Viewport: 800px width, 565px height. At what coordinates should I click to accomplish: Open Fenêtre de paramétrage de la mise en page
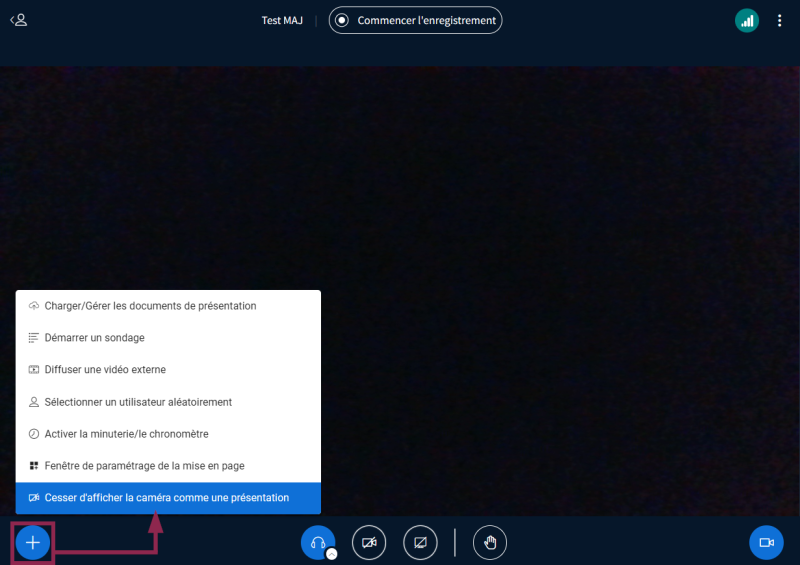coord(144,466)
